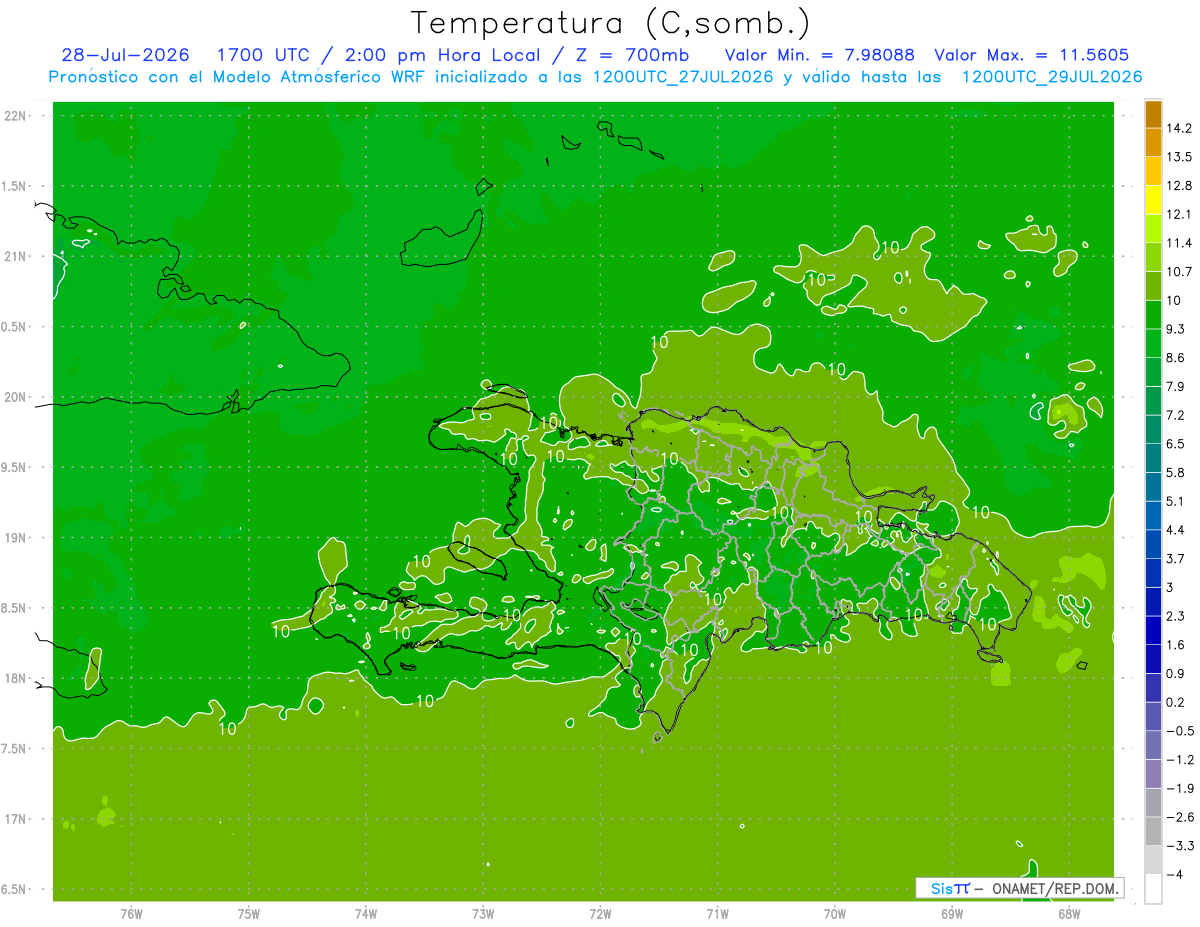This screenshot has height=927, width=1200.
Task: Click the "3.7" color scale value
Action: click(1176, 558)
